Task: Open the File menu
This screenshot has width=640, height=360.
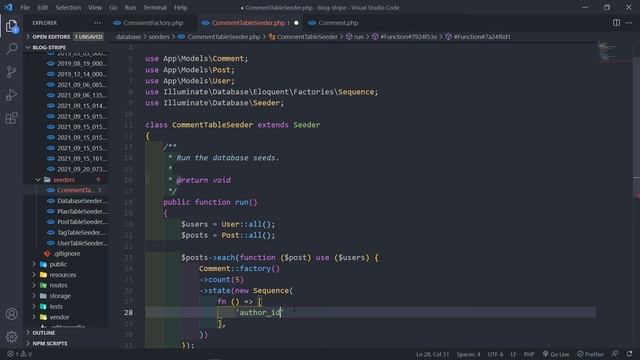Action: pyautogui.click(x=25, y=7)
